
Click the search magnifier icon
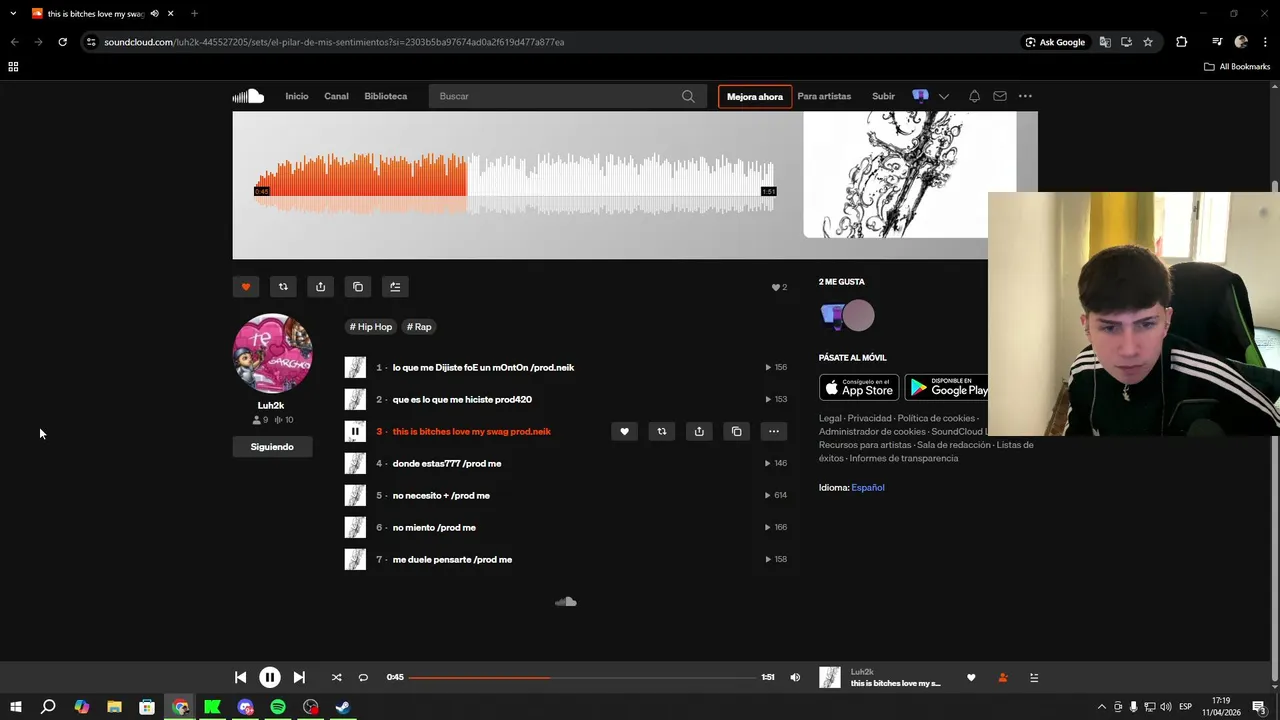pyautogui.click(x=688, y=96)
